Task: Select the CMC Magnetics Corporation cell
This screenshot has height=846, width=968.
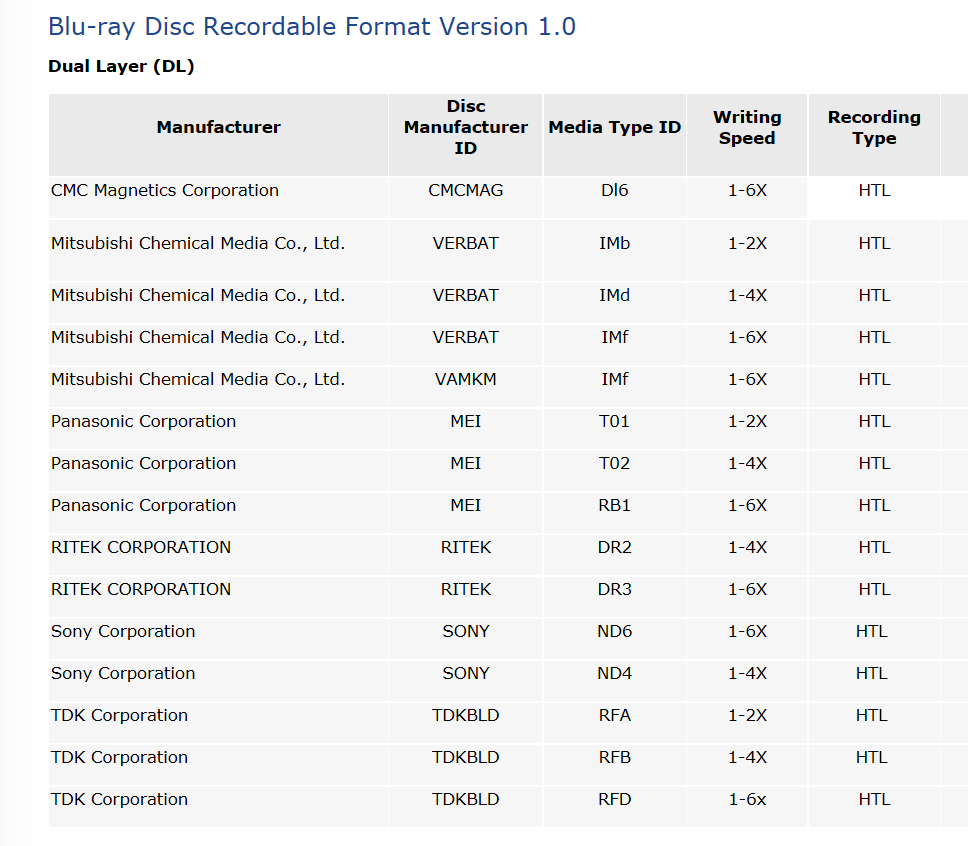Action: [x=165, y=190]
